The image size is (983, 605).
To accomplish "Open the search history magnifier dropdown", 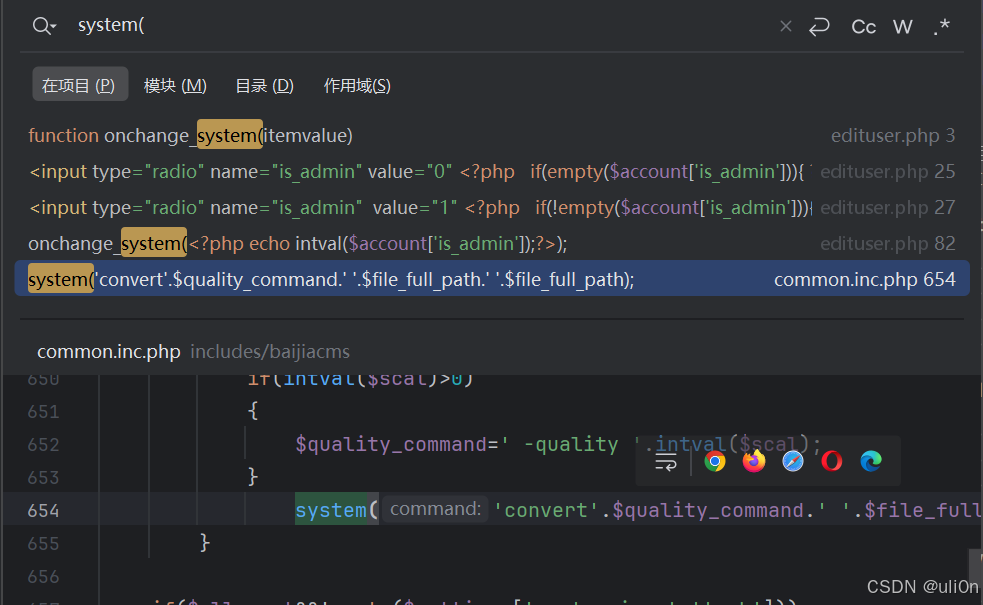I will [45, 26].
